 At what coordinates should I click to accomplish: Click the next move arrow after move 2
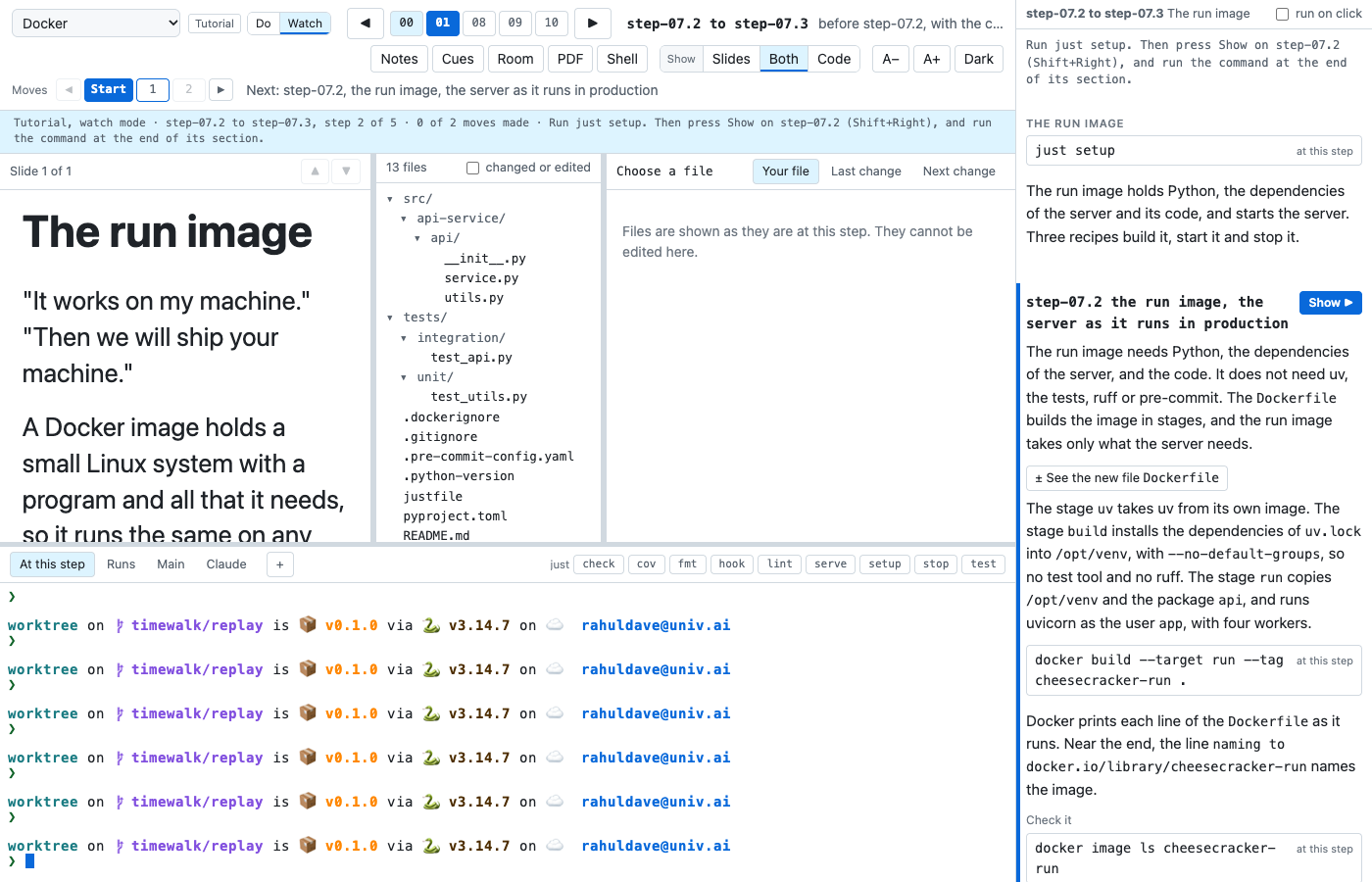[221, 89]
